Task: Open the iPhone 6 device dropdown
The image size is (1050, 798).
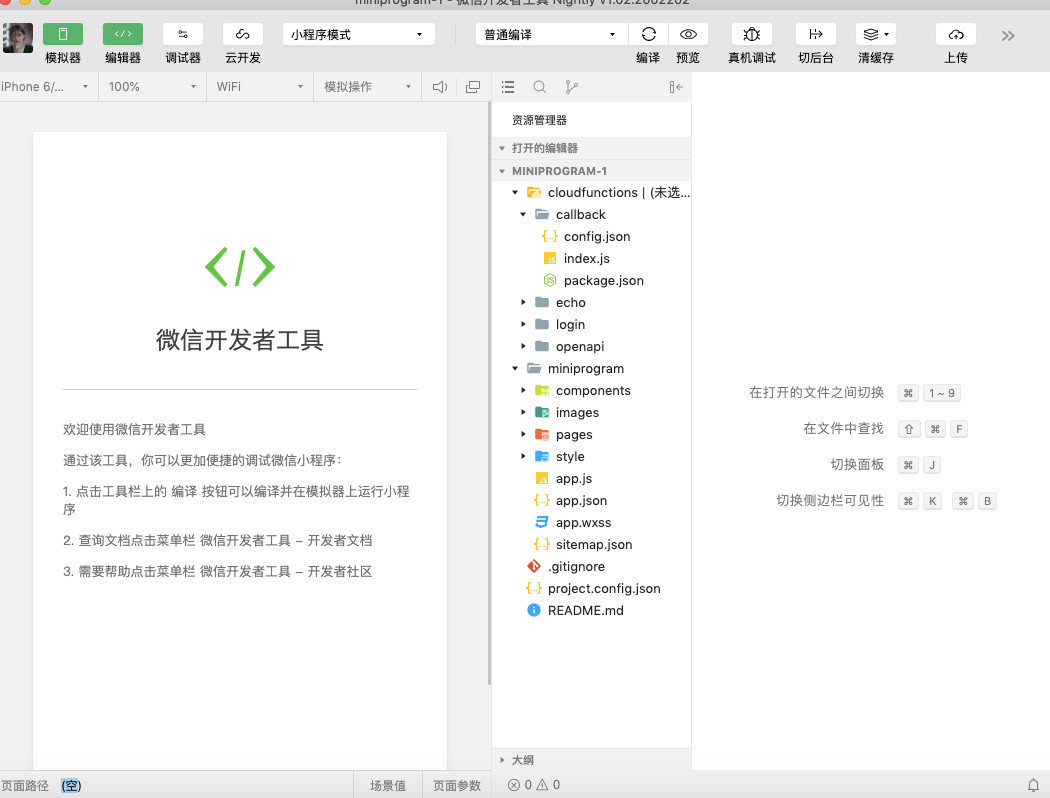Action: (x=46, y=86)
